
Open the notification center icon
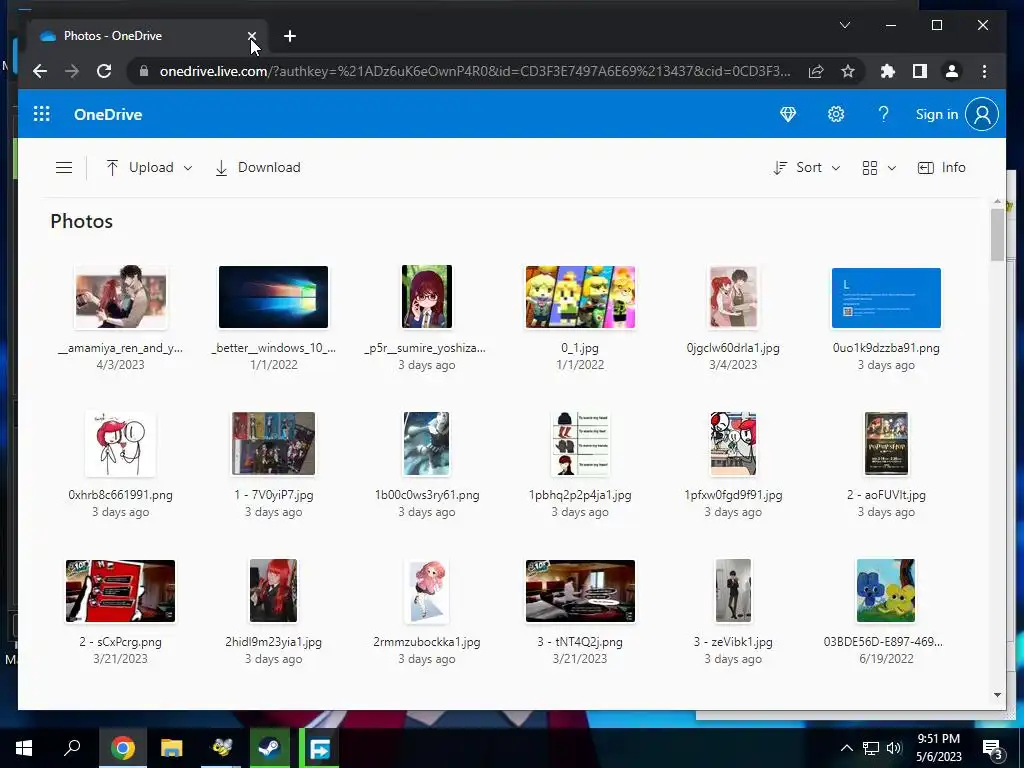click(993, 748)
